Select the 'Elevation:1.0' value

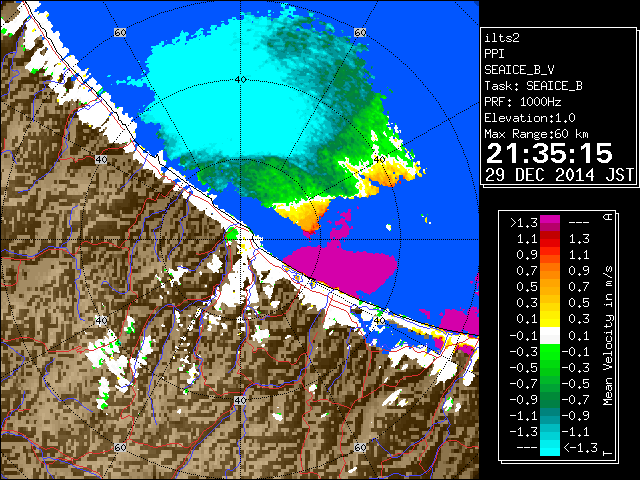click(529, 118)
